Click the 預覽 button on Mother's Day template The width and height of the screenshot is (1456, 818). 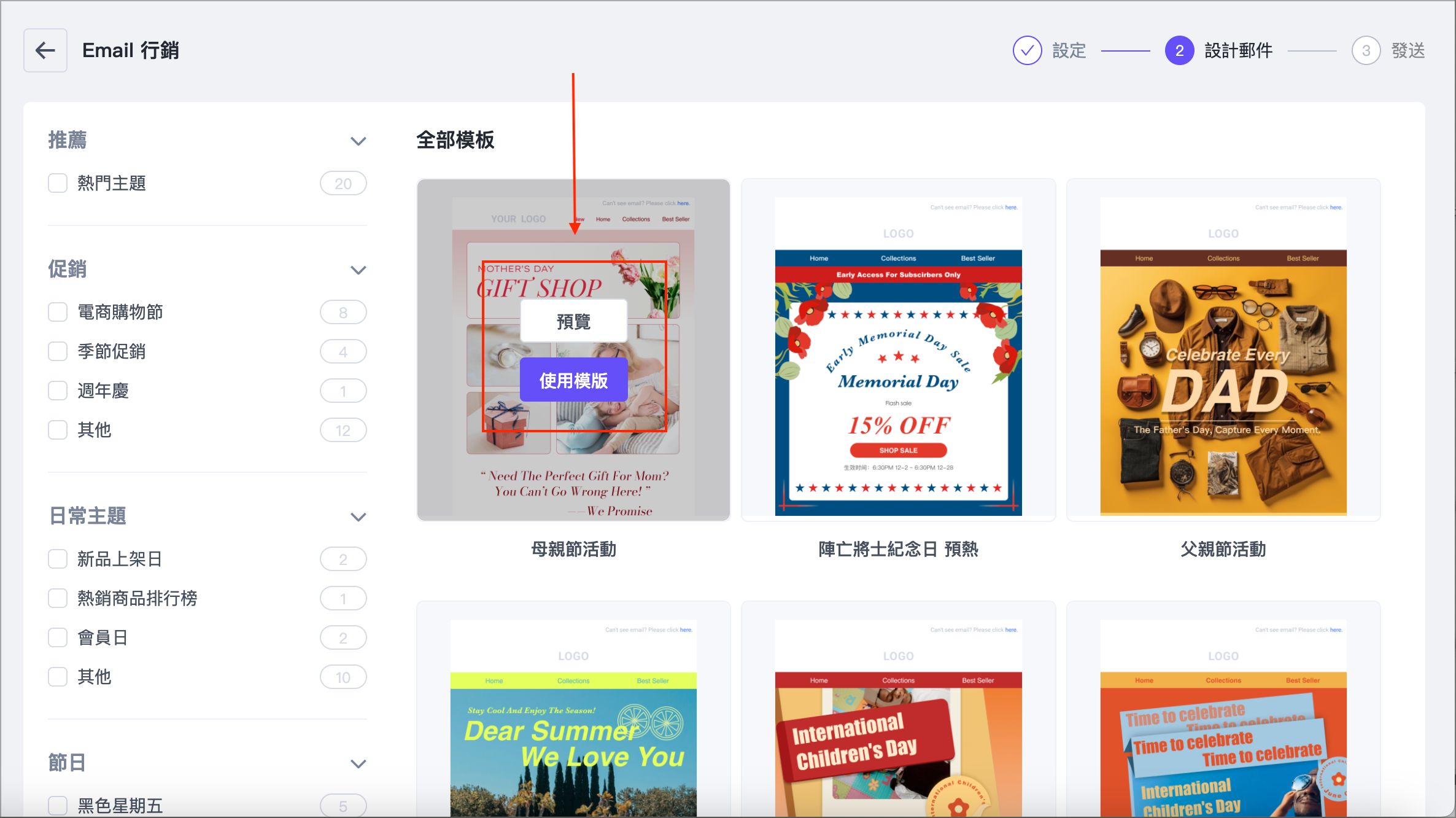coord(573,321)
